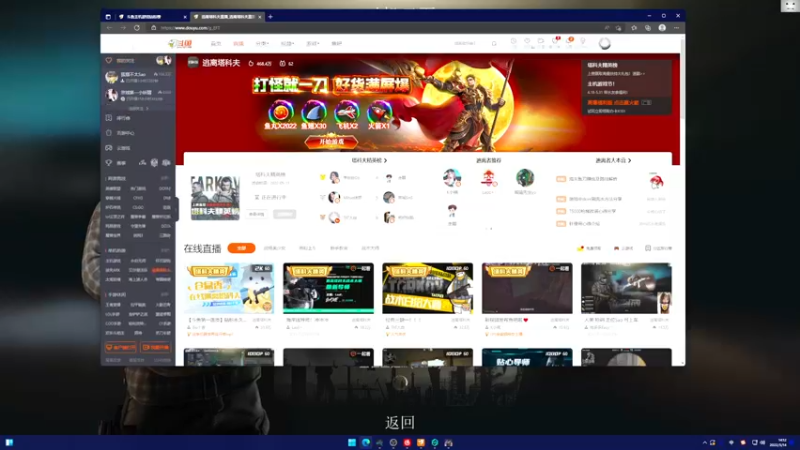Viewport: 800px width, 450px height.
Task: Open the second followed streamer in sidebar
Action: pos(138,95)
